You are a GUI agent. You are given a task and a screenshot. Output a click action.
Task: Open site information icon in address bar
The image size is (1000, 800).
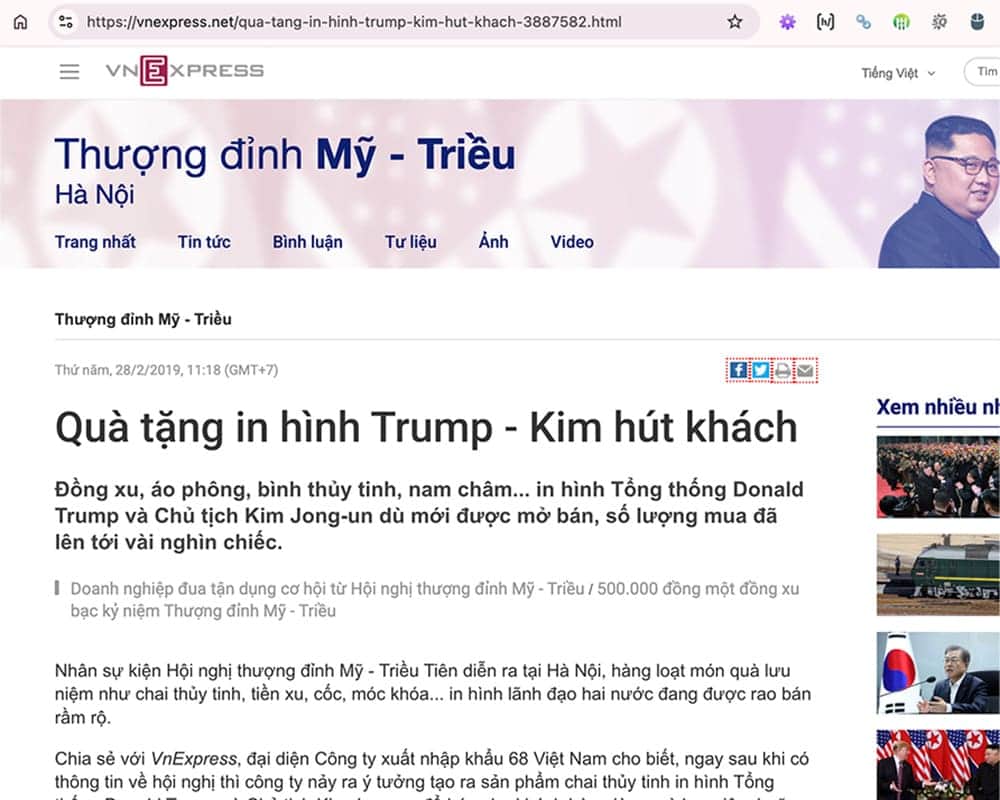tap(66, 22)
